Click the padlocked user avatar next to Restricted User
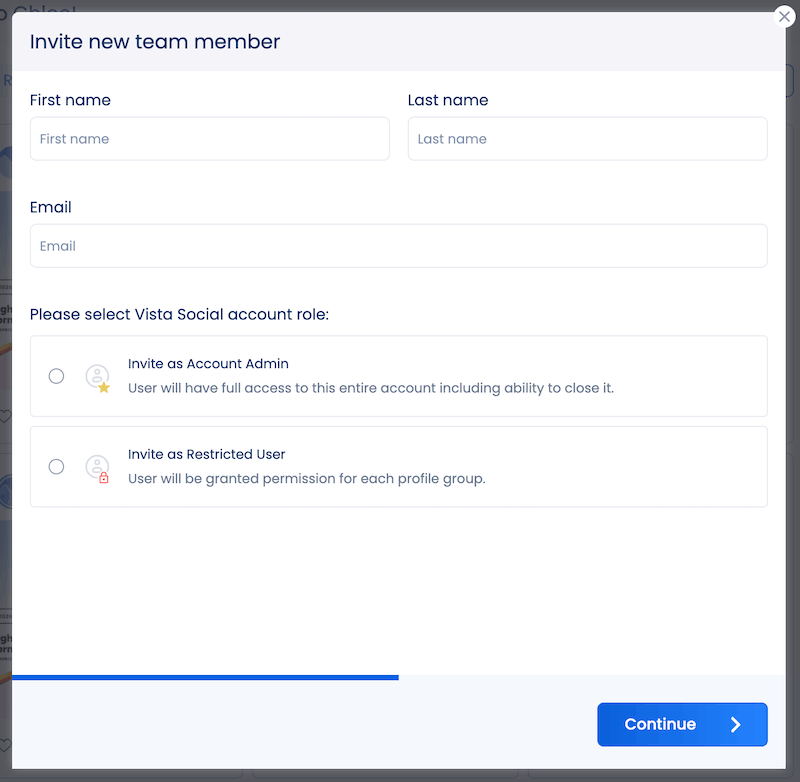This screenshot has width=800, height=782. pyautogui.click(x=98, y=466)
